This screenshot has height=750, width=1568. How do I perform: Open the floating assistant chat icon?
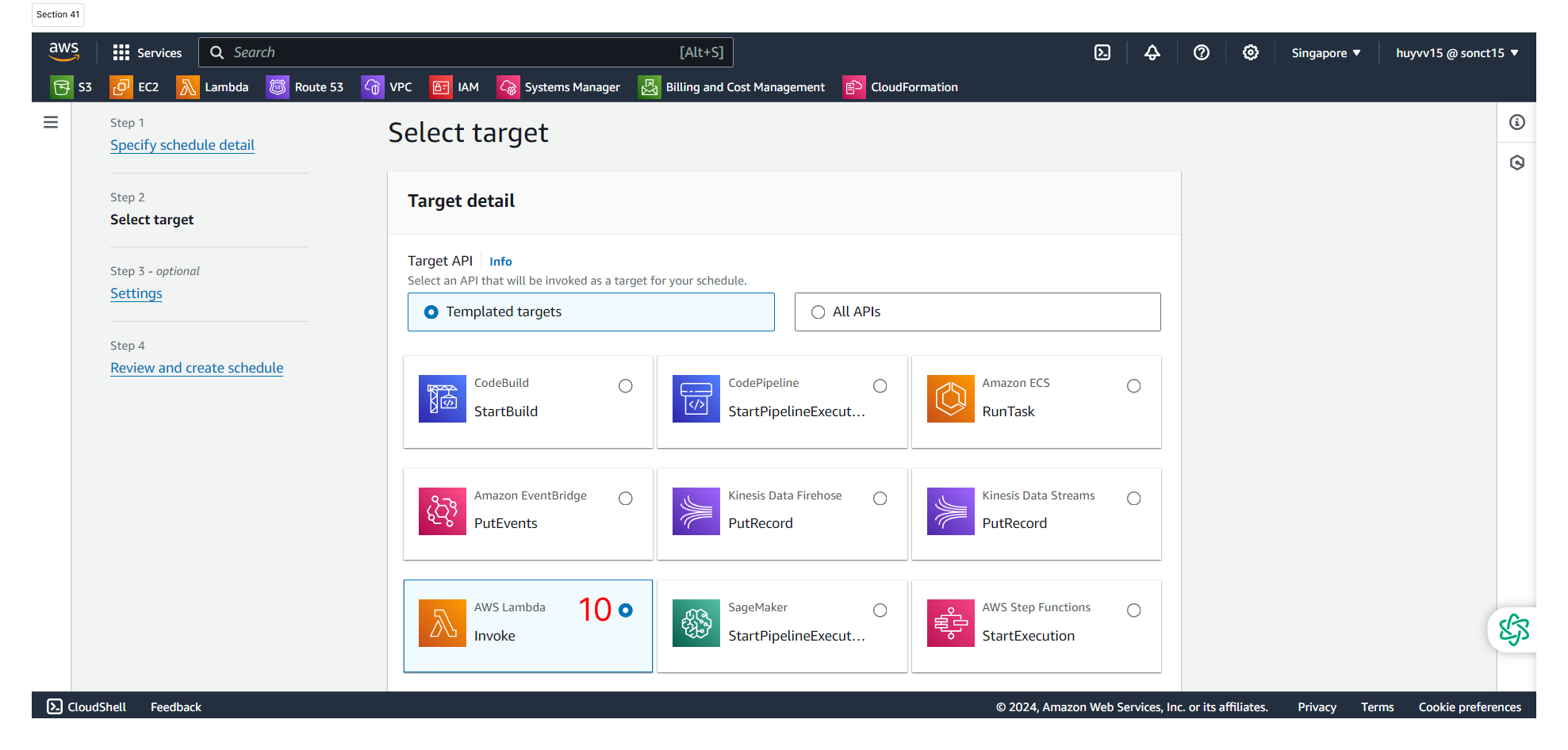[1513, 630]
